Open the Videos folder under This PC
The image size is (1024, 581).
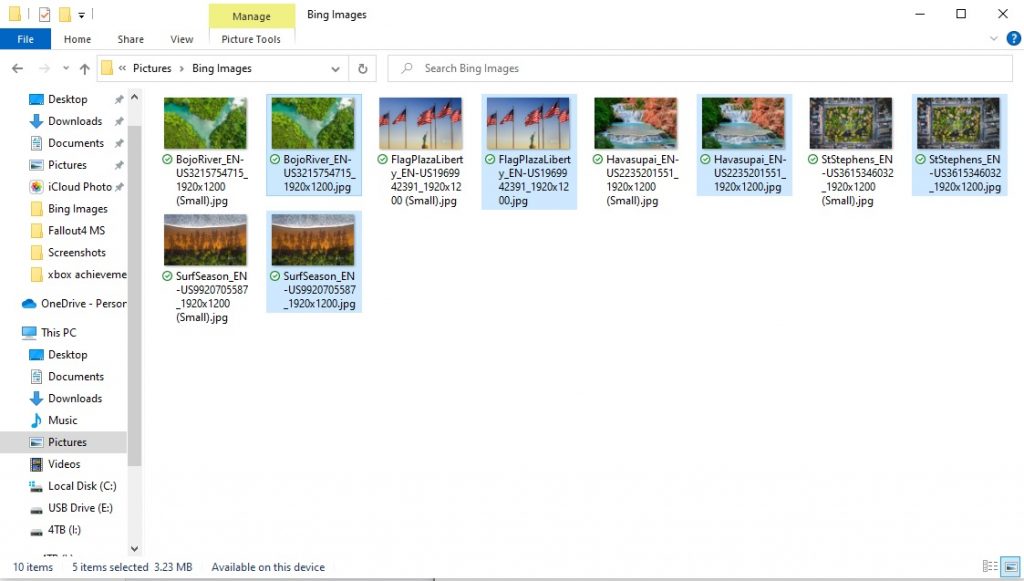click(64, 464)
